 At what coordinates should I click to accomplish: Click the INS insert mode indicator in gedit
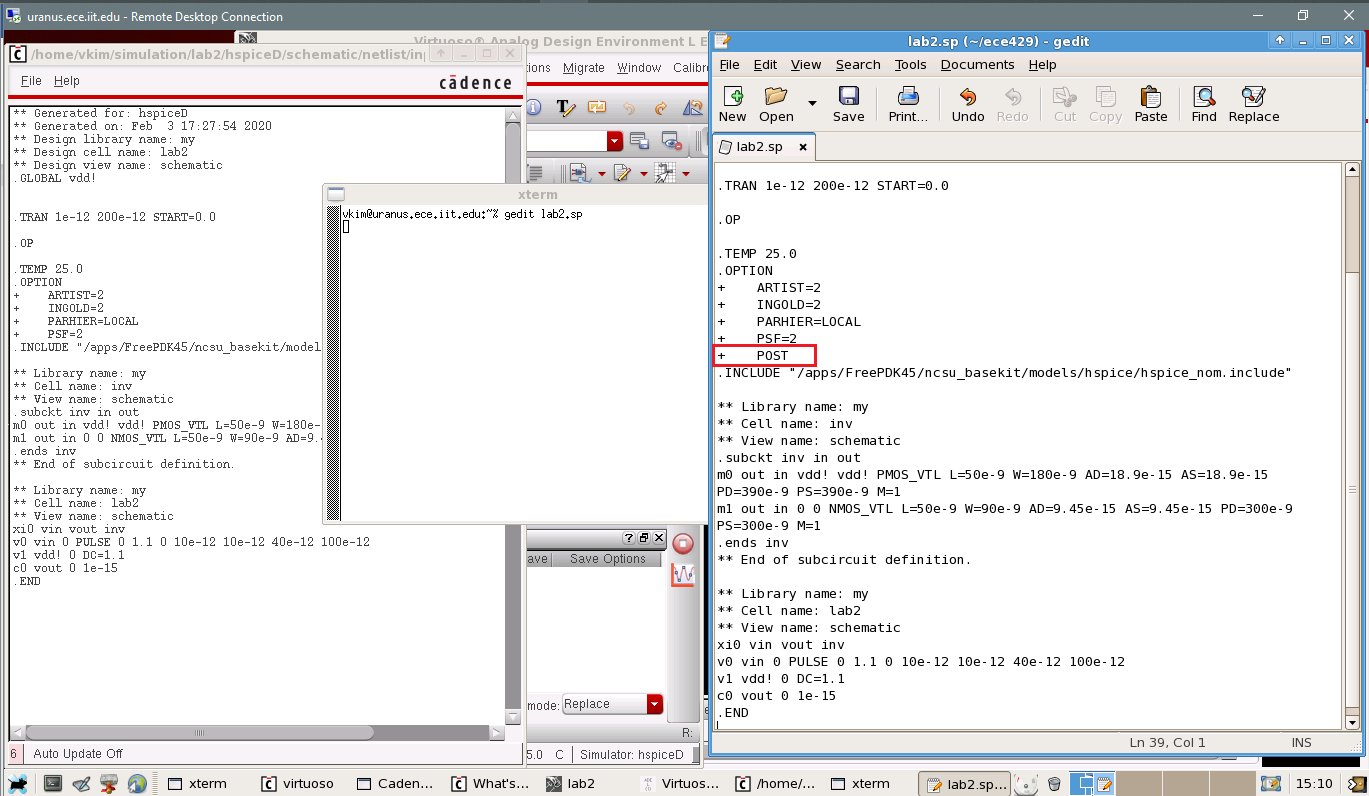(x=1301, y=742)
